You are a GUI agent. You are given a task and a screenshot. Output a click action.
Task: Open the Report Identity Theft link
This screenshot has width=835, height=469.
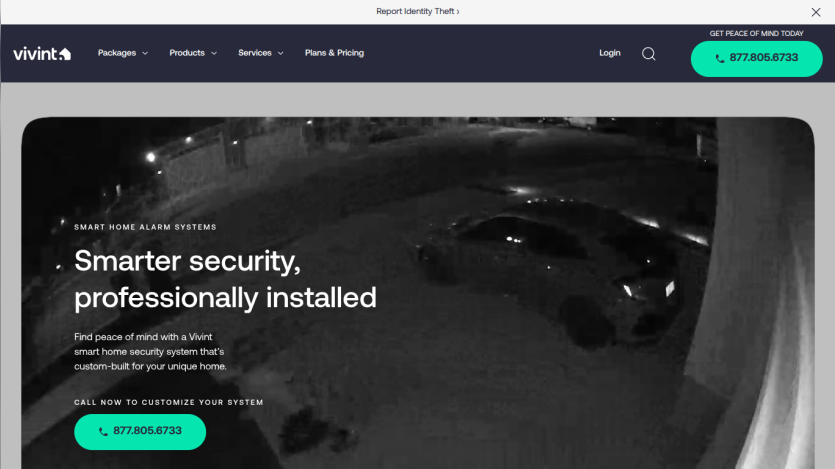[x=418, y=11]
